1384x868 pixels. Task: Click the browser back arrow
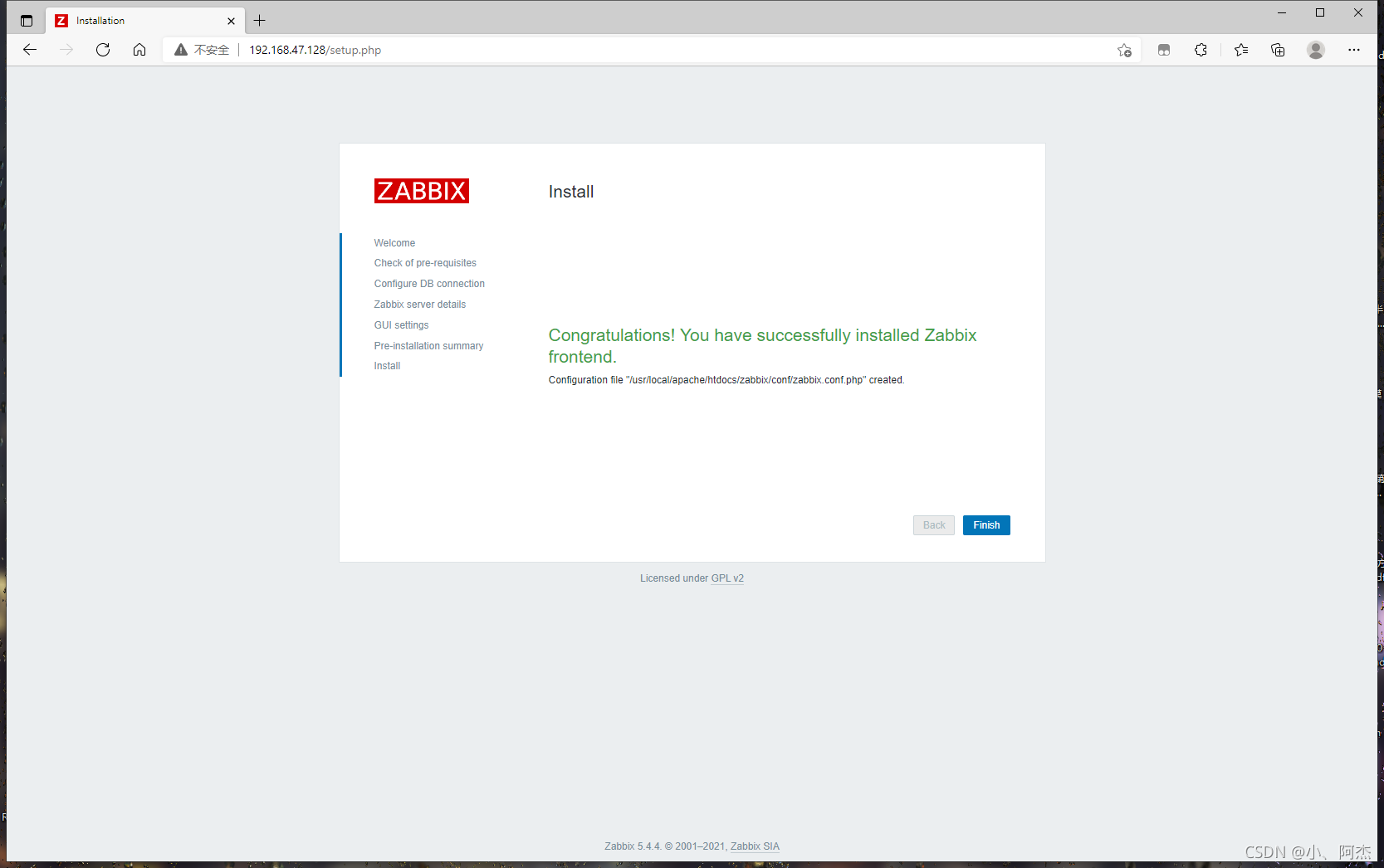pos(30,50)
